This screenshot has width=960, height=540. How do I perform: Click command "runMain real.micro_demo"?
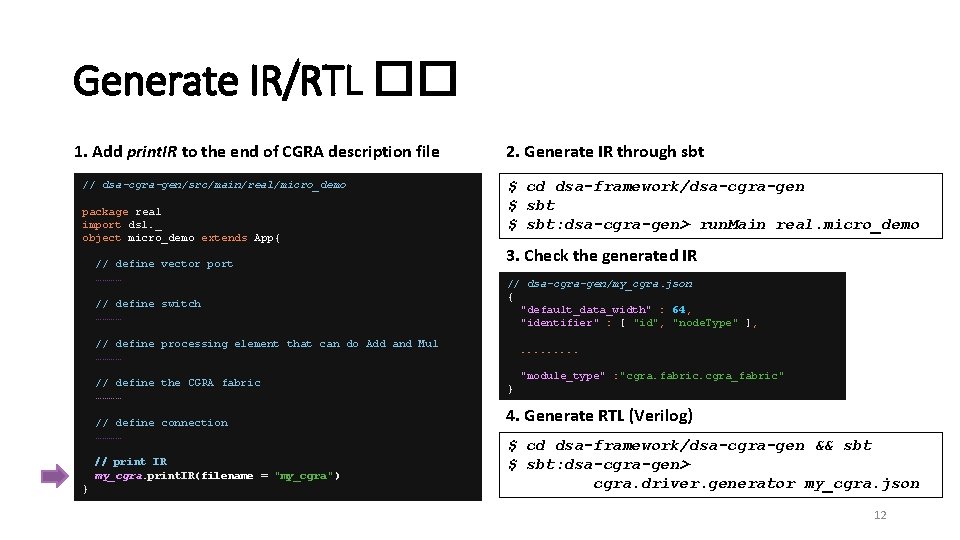809,225
